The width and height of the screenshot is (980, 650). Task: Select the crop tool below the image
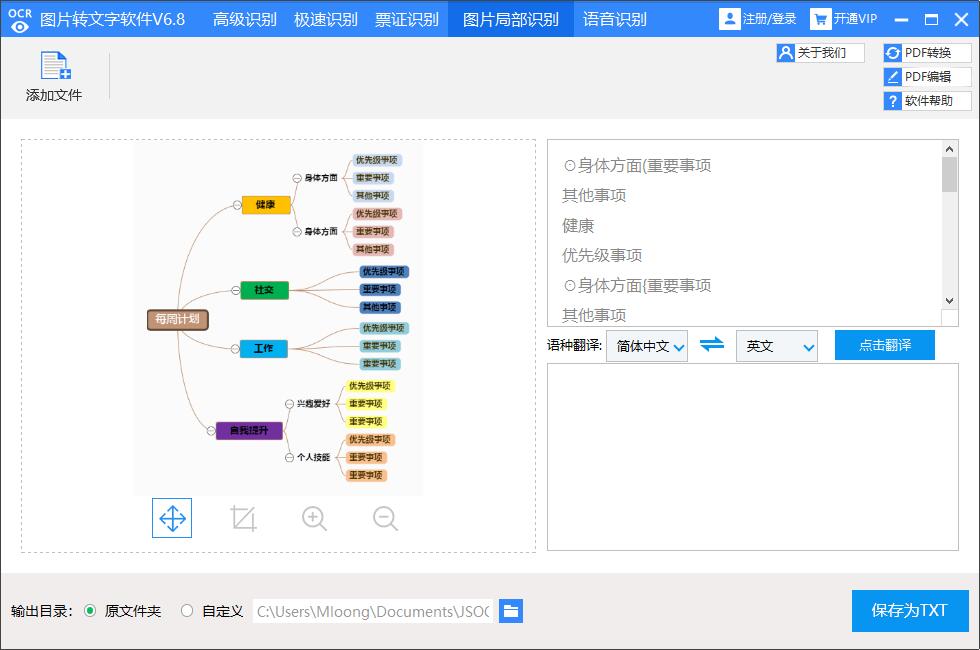click(x=243, y=518)
